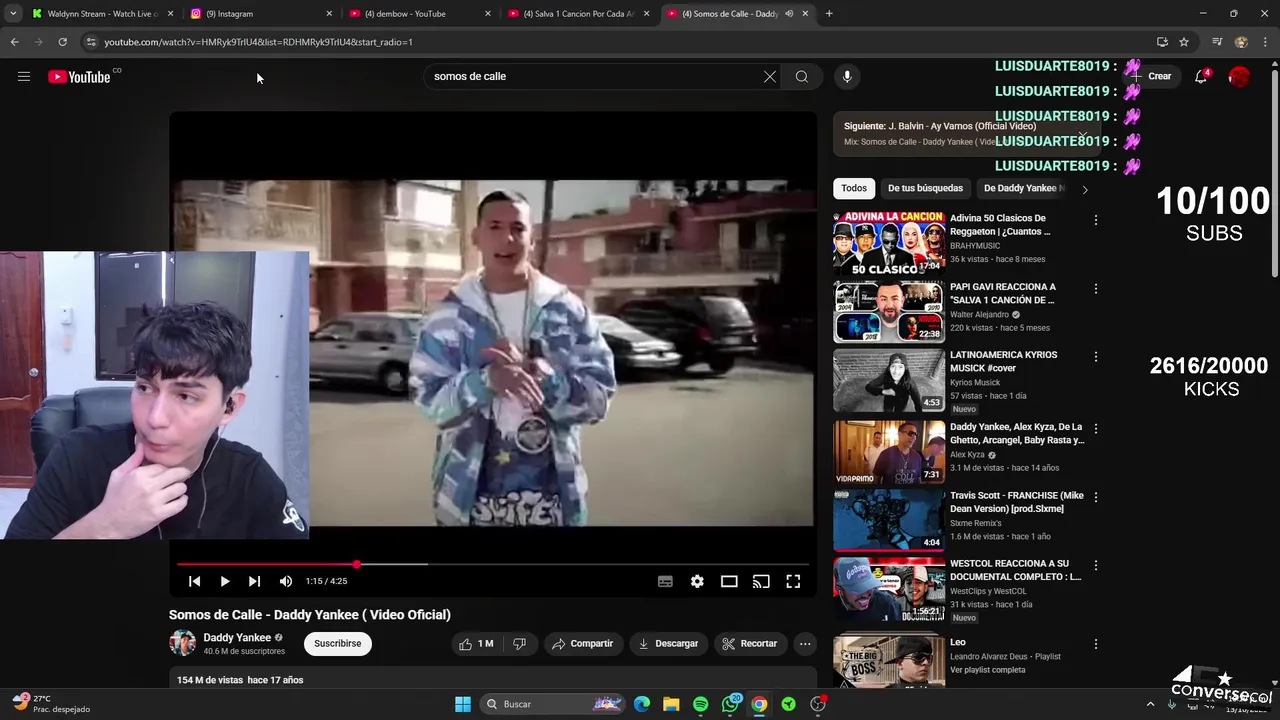Open Travis Scott FRANCHISE video title
Screen dimensions: 1280x720
(1017, 502)
